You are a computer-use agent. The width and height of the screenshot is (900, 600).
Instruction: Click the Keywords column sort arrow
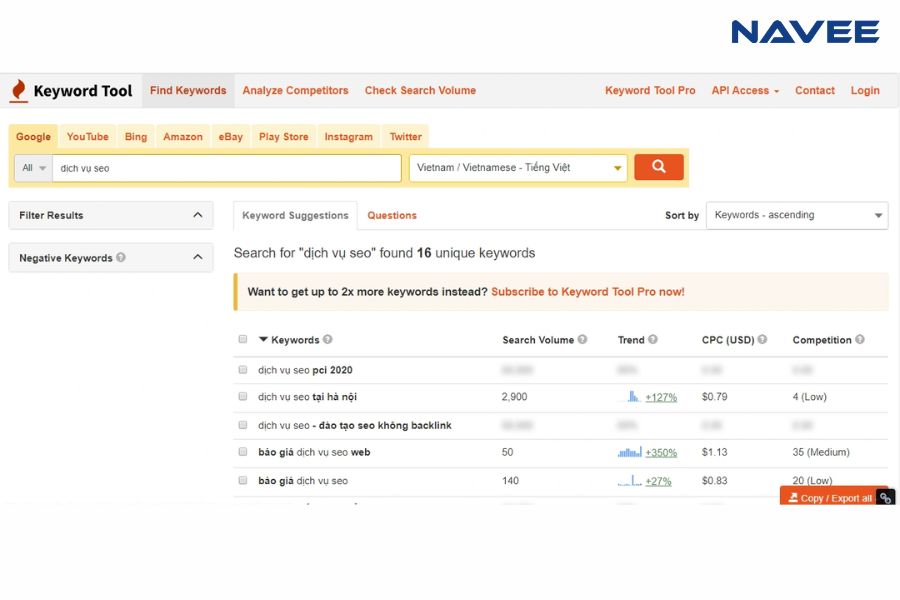pyautogui.click(x=263, y=339)
